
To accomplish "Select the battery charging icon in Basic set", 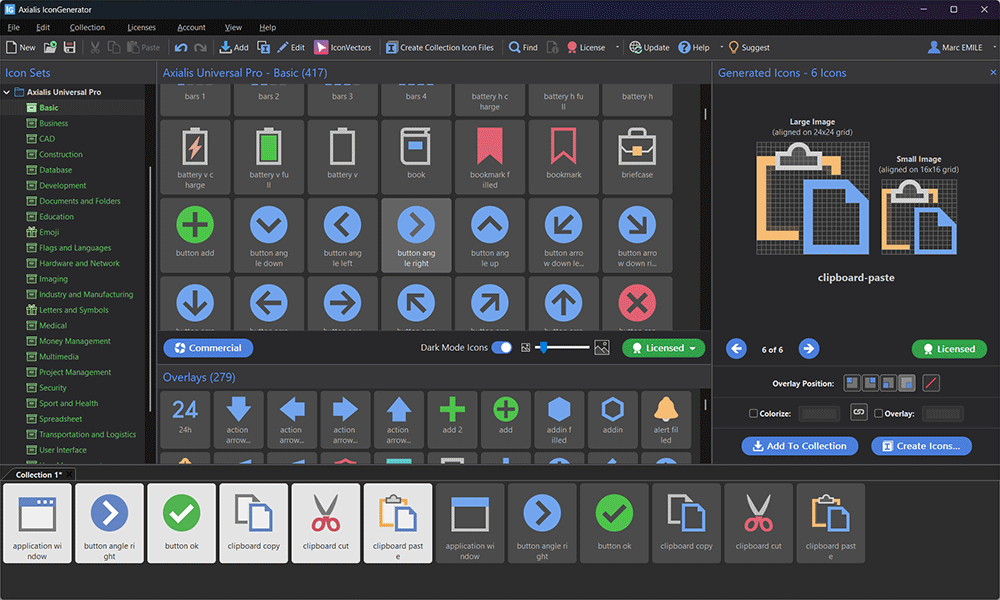I will point(194,155).
